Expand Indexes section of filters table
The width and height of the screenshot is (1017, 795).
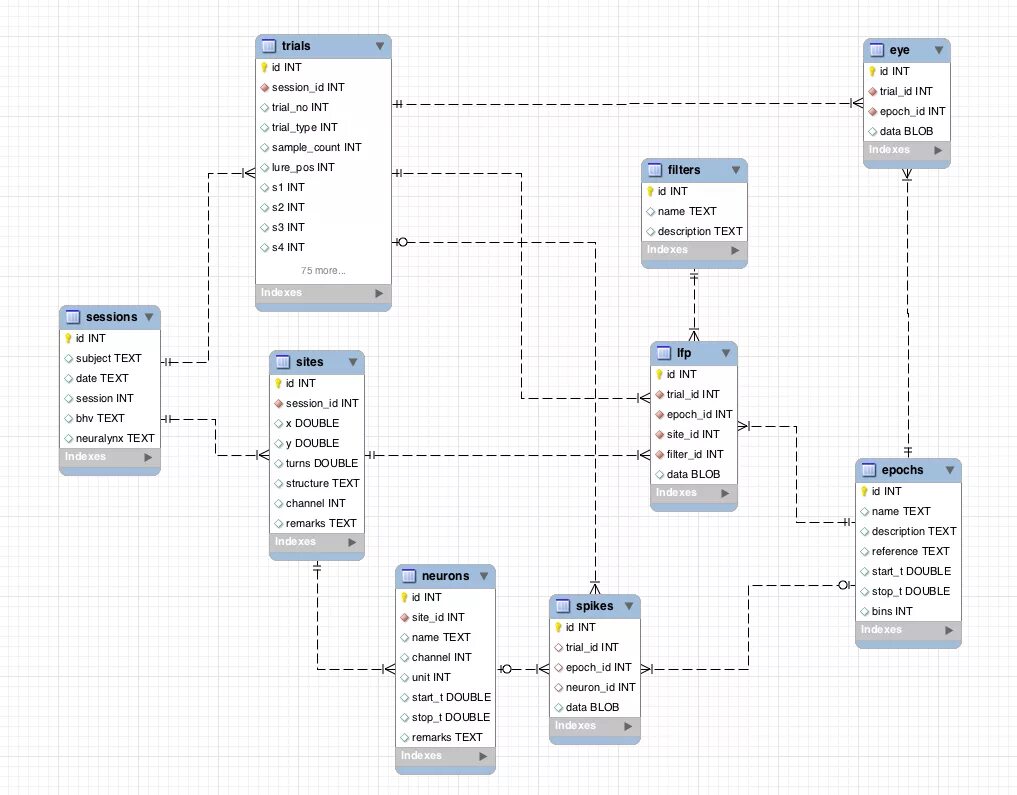coord(735,250)
